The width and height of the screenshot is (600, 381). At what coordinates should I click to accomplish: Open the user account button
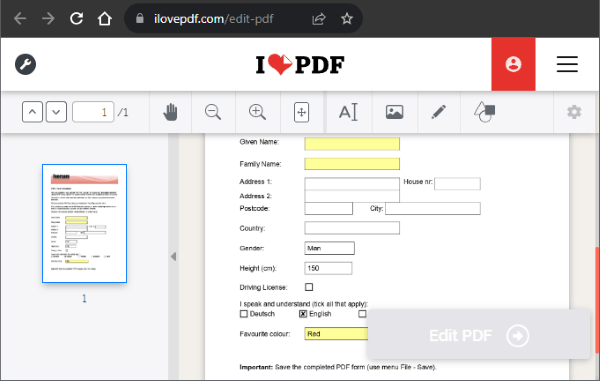pos(513,64)
